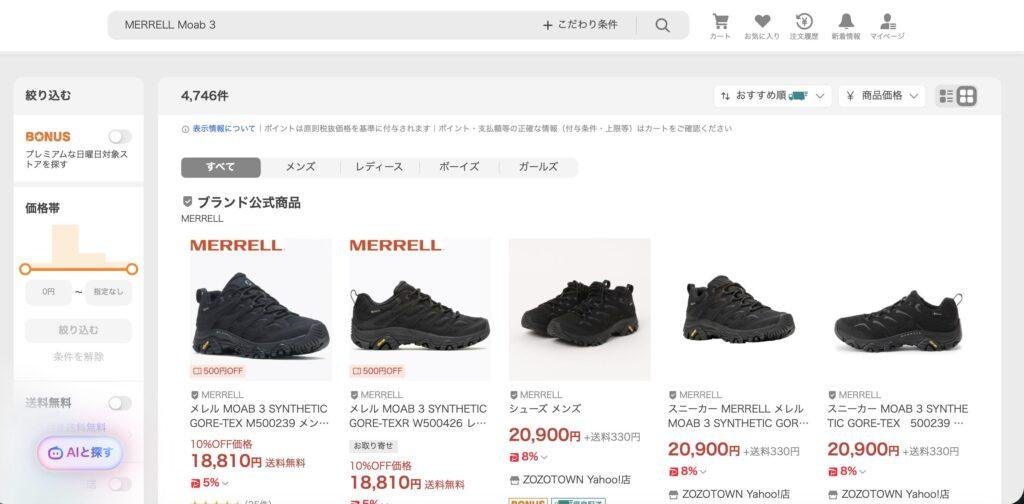This screenshot has width=1024, height=504.
Task: Enable the 送料無料 free shipping toggle
Action: tap(120, 403)
